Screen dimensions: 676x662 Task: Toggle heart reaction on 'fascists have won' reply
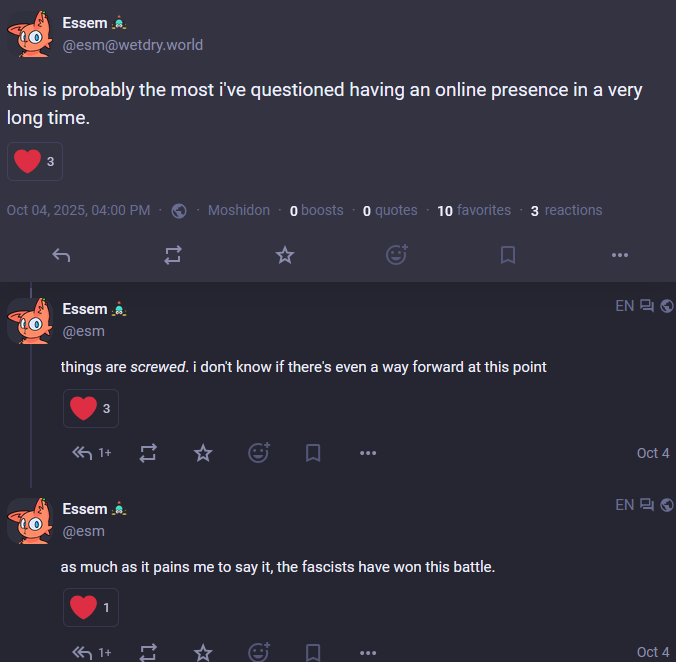[91, 607]
